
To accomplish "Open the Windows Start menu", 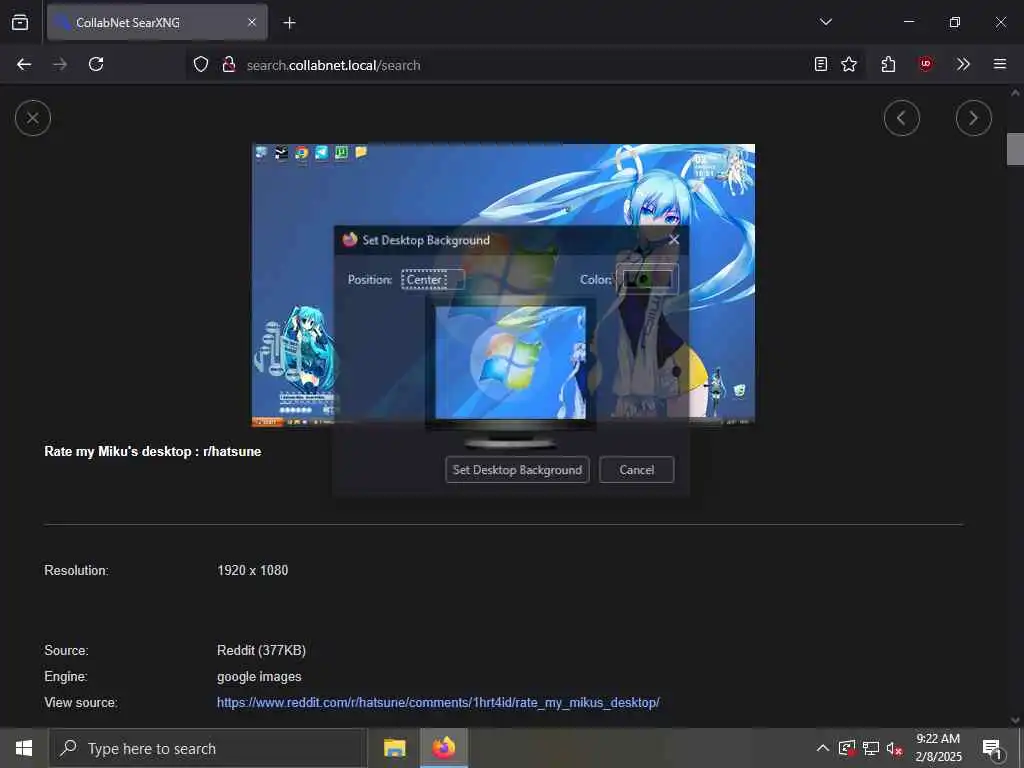I will coord(24,748).
